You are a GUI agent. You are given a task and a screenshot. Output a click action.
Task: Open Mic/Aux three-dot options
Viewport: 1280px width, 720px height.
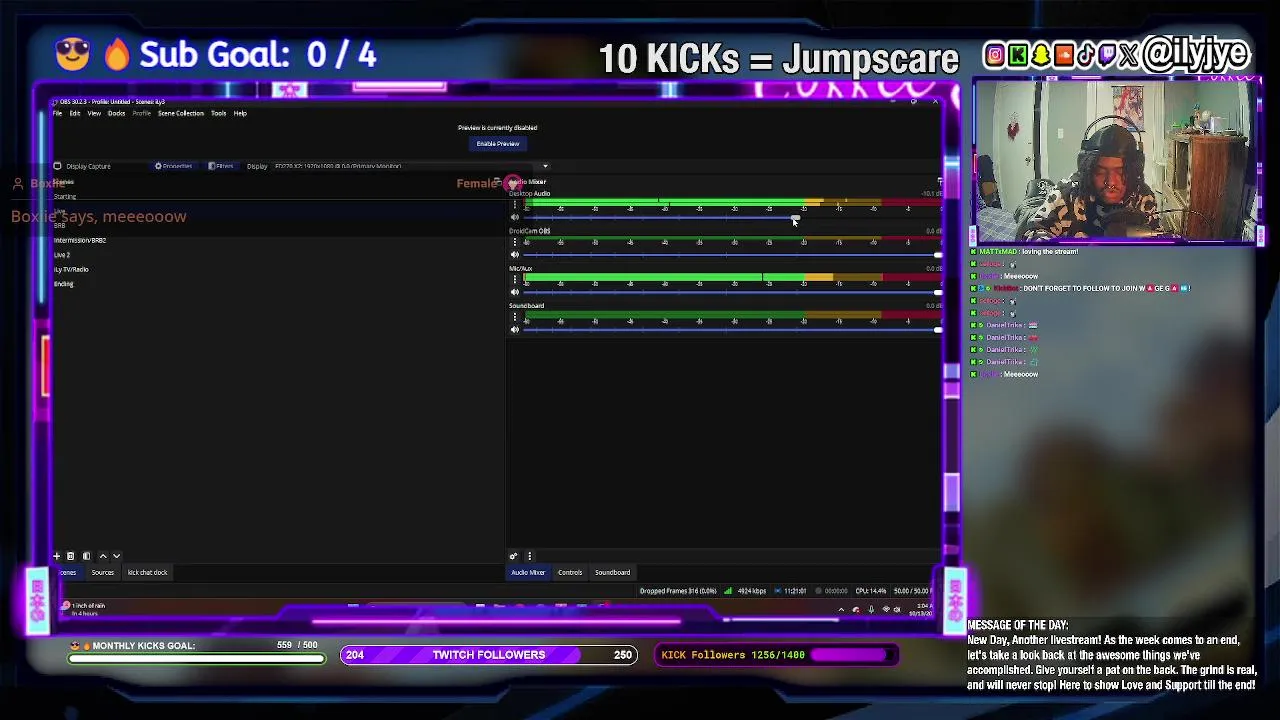(x=515, y=280)
